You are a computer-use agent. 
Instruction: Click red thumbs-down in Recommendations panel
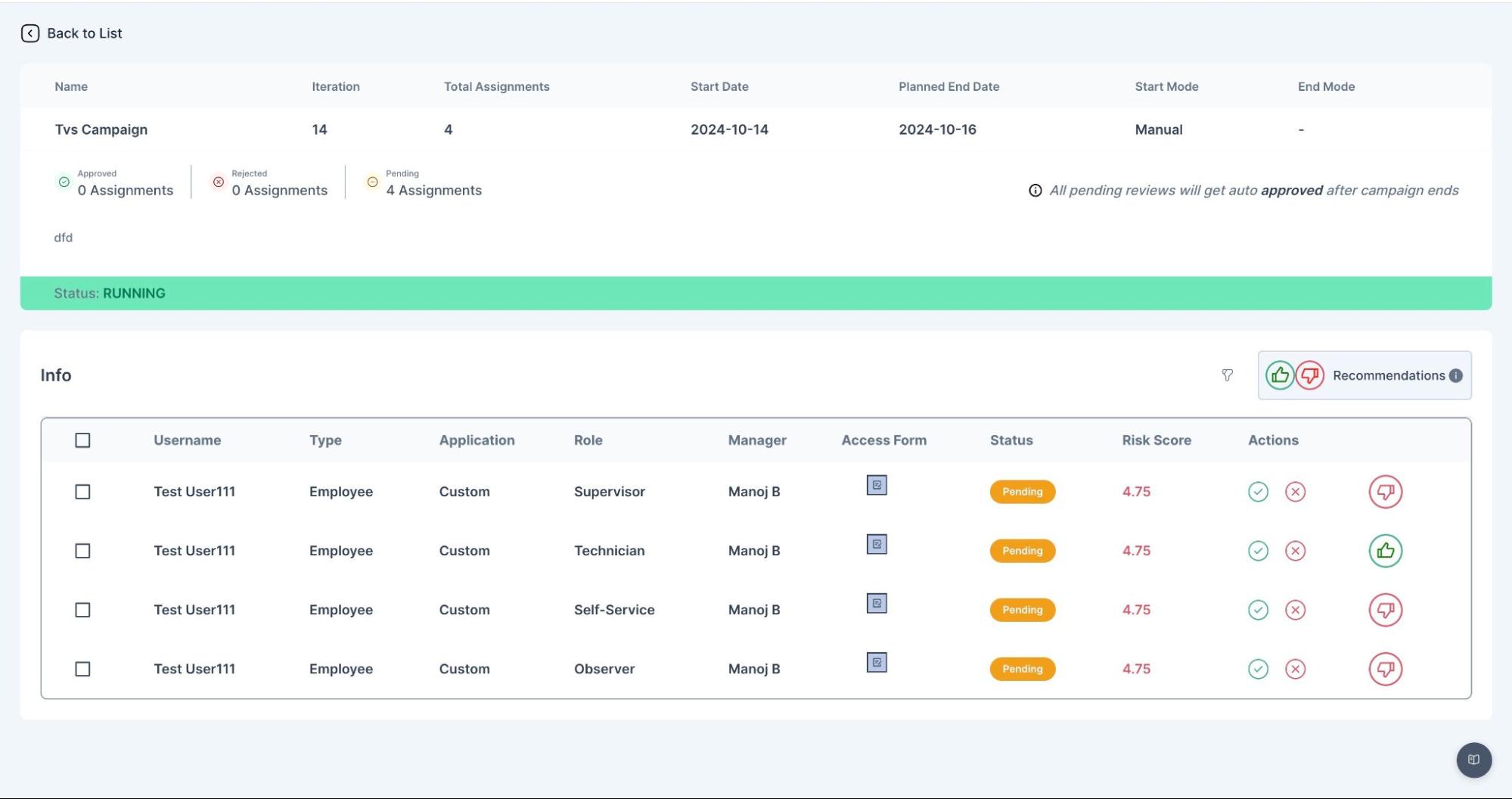[x=1309, y=375]
